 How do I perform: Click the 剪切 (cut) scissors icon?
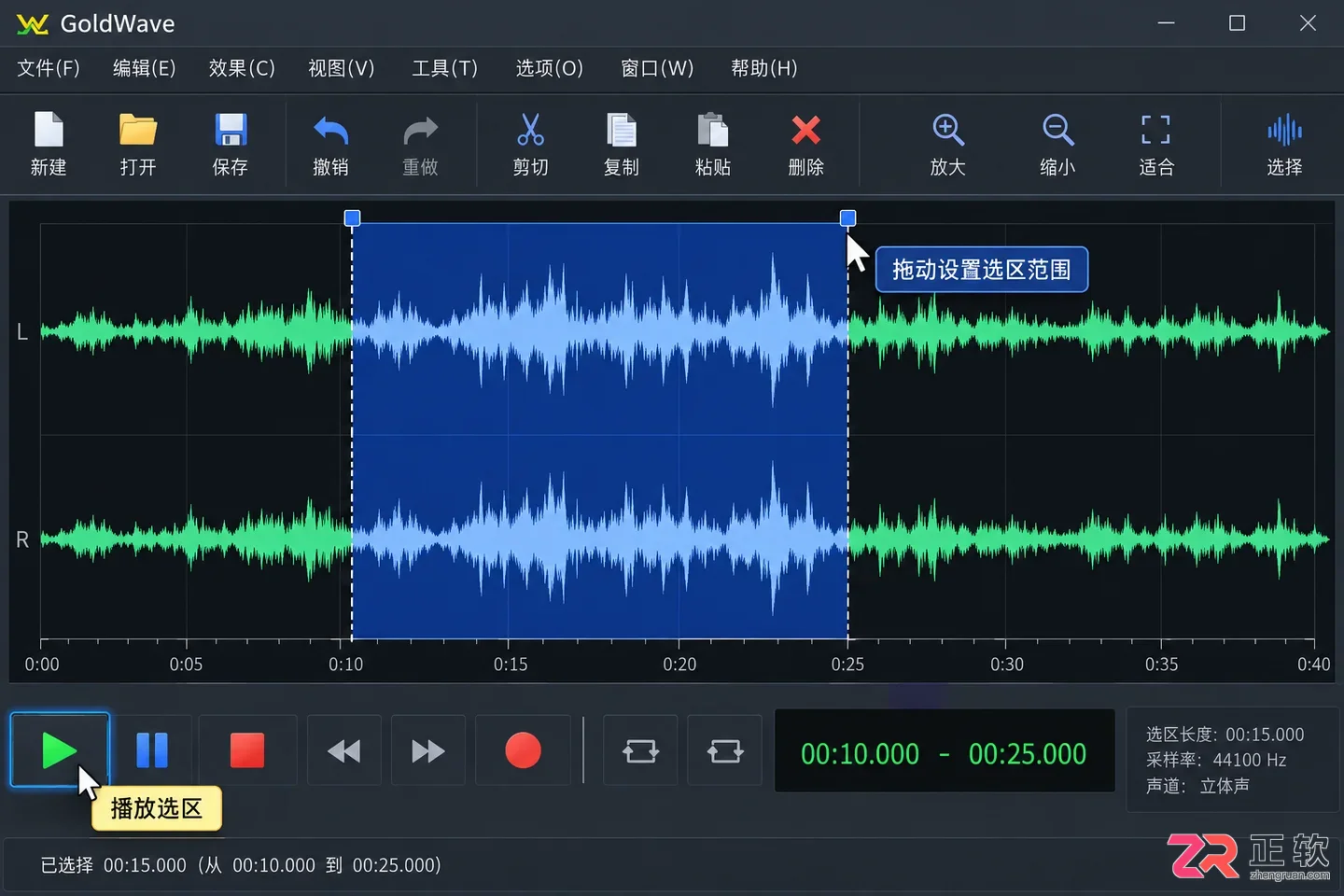click(x=530, y=130)
